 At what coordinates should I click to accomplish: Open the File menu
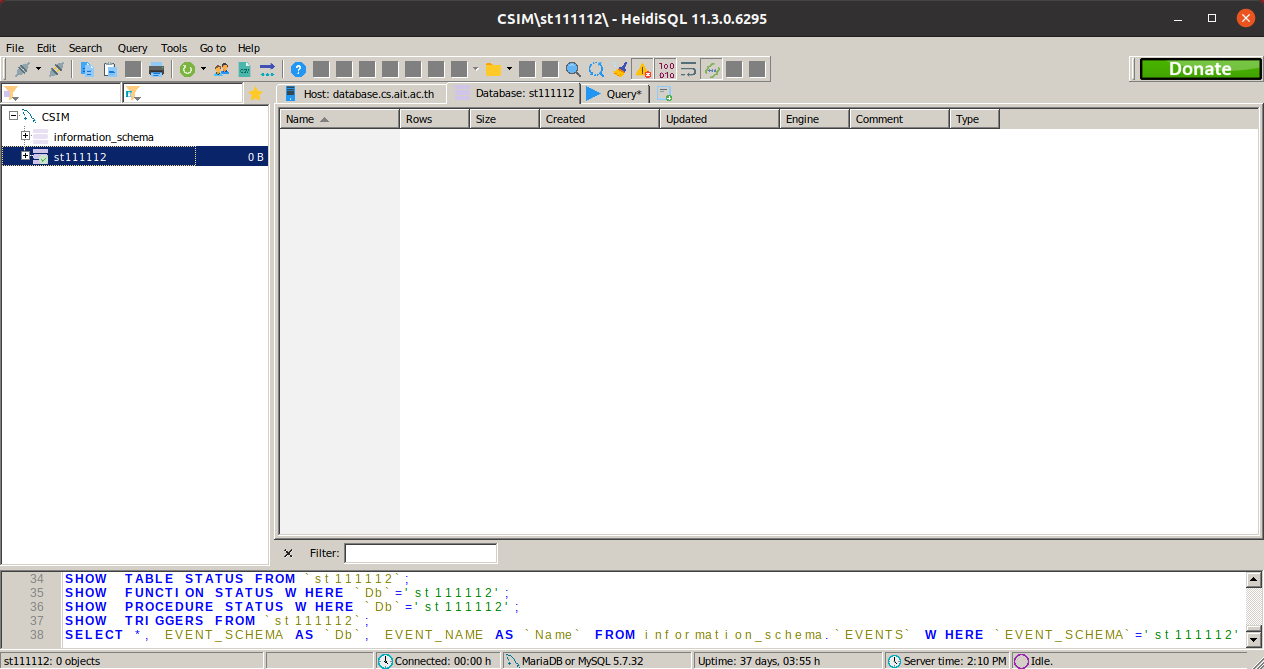tap(15, 48)
